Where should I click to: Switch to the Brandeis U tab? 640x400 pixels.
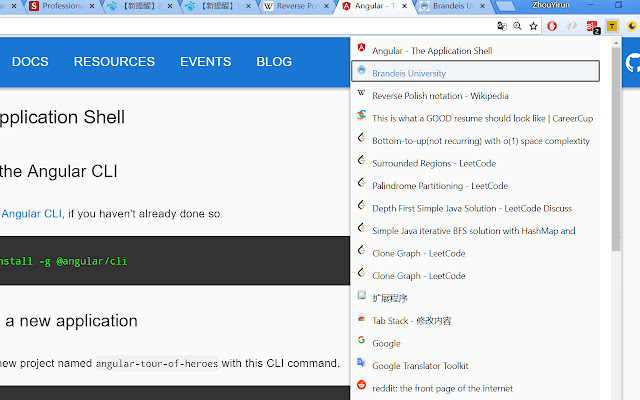[453, 6]
